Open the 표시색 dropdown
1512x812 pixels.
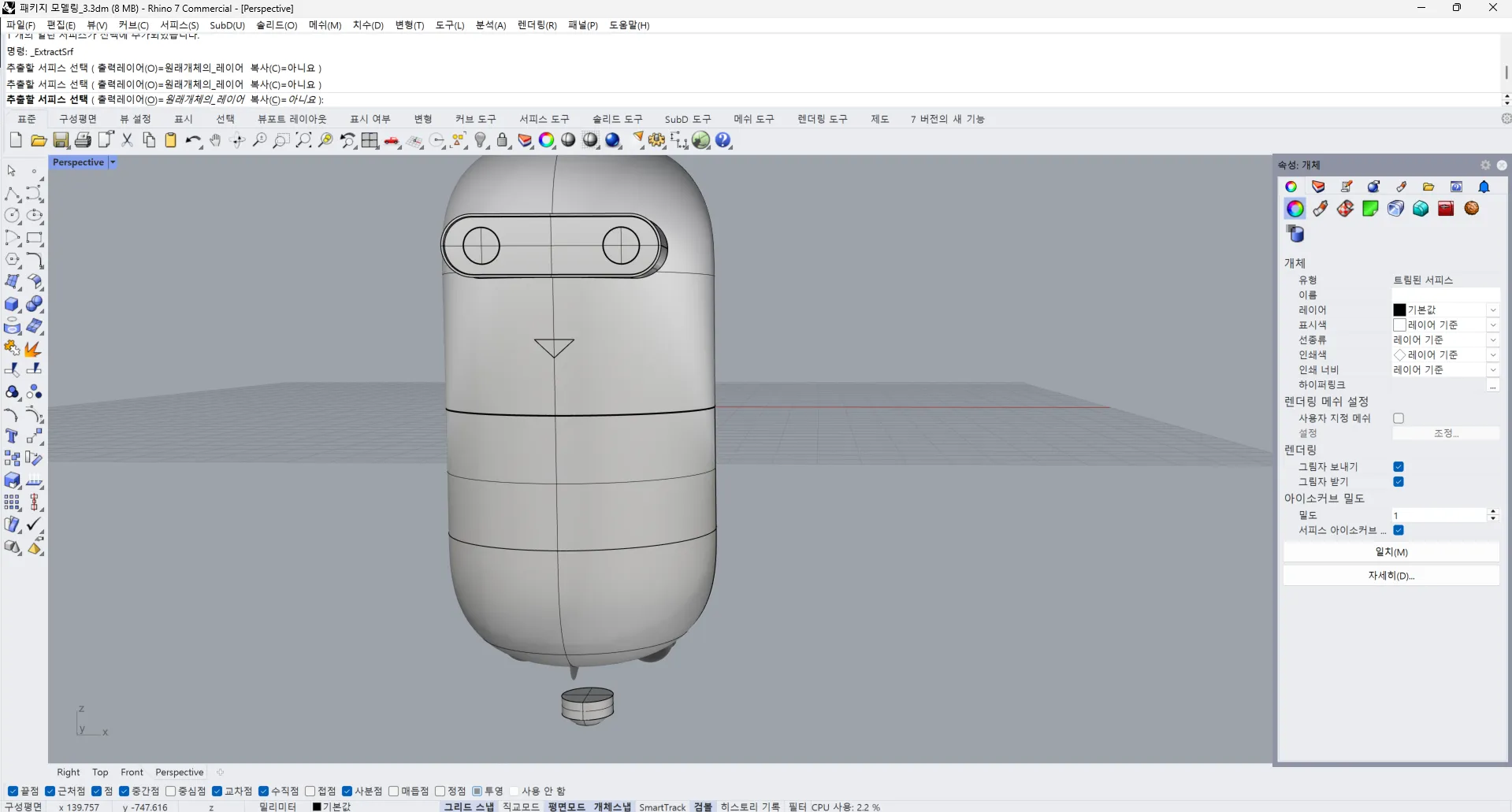tap(1492, 324)
